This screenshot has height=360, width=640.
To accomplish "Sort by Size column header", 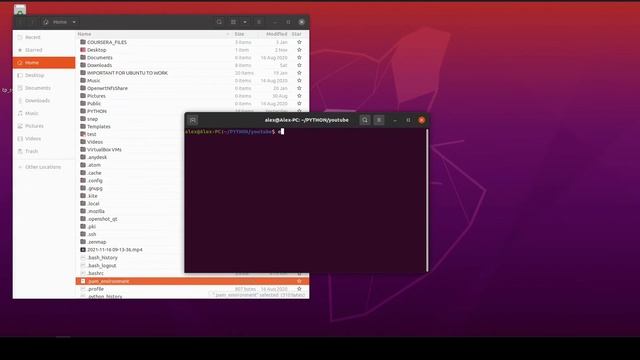I will point(240,34).
